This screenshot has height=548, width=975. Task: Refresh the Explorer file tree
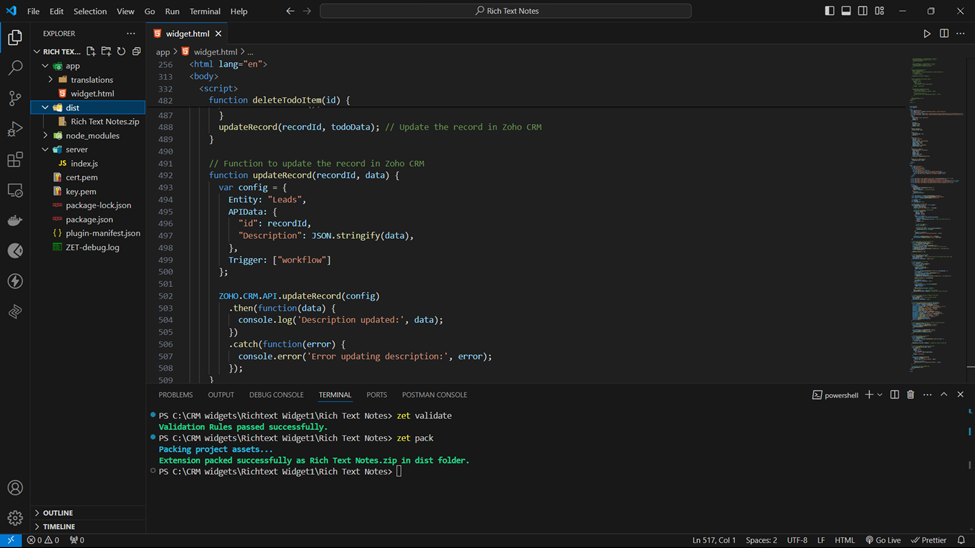pyautogui.click(x=121, y=51)
